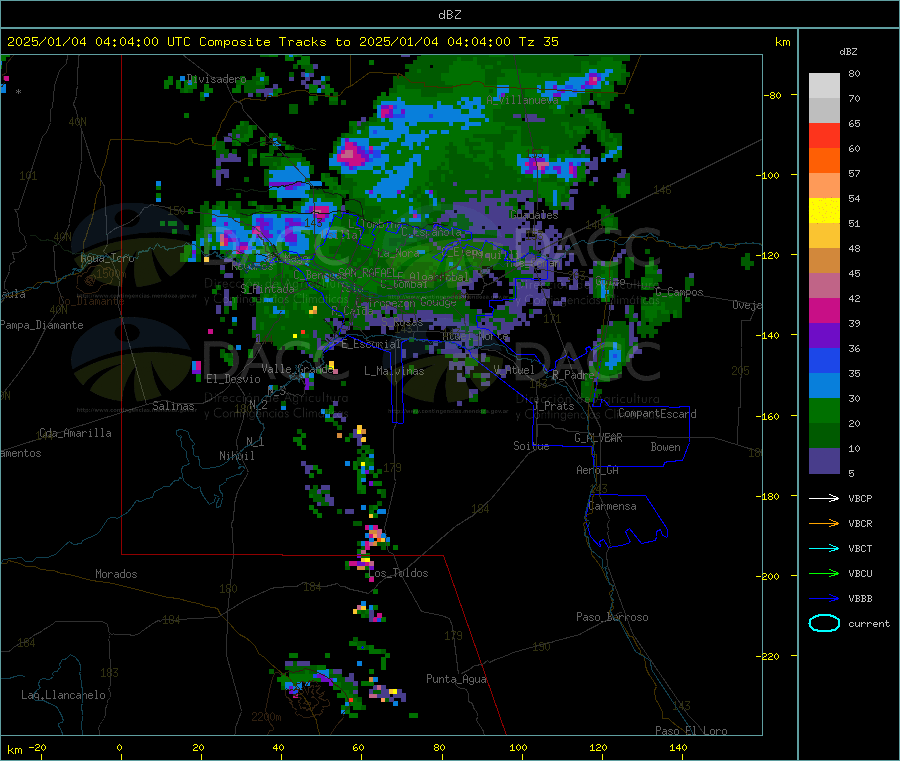The image size is (900, 761).
Task: Click the 'E_Escorial' map label
Action: click(371, 344)
